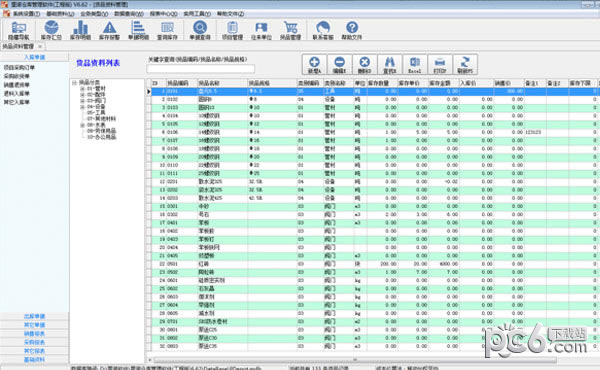Open the document detail list icon
Viewport: 600px width, 370px height.
[138, 30]
